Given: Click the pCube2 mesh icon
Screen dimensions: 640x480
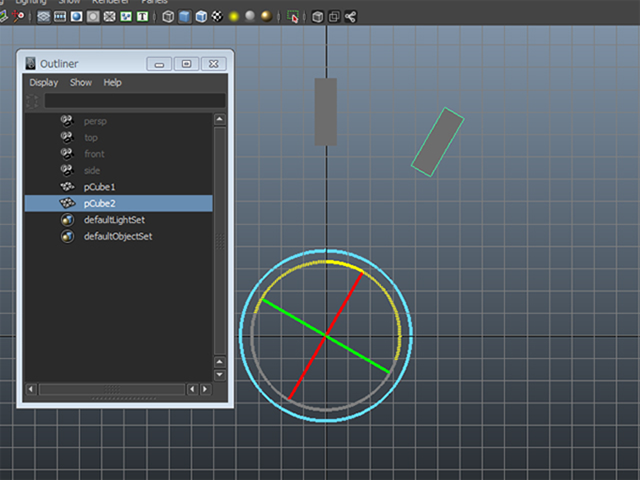Looking at the screenshot, I should pos(67,203).
